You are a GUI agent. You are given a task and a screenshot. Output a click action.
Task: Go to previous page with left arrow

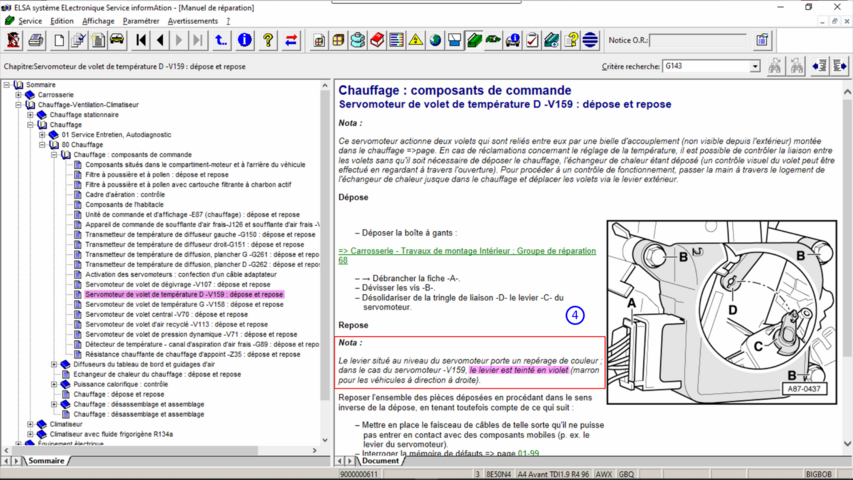pos(160,40)
